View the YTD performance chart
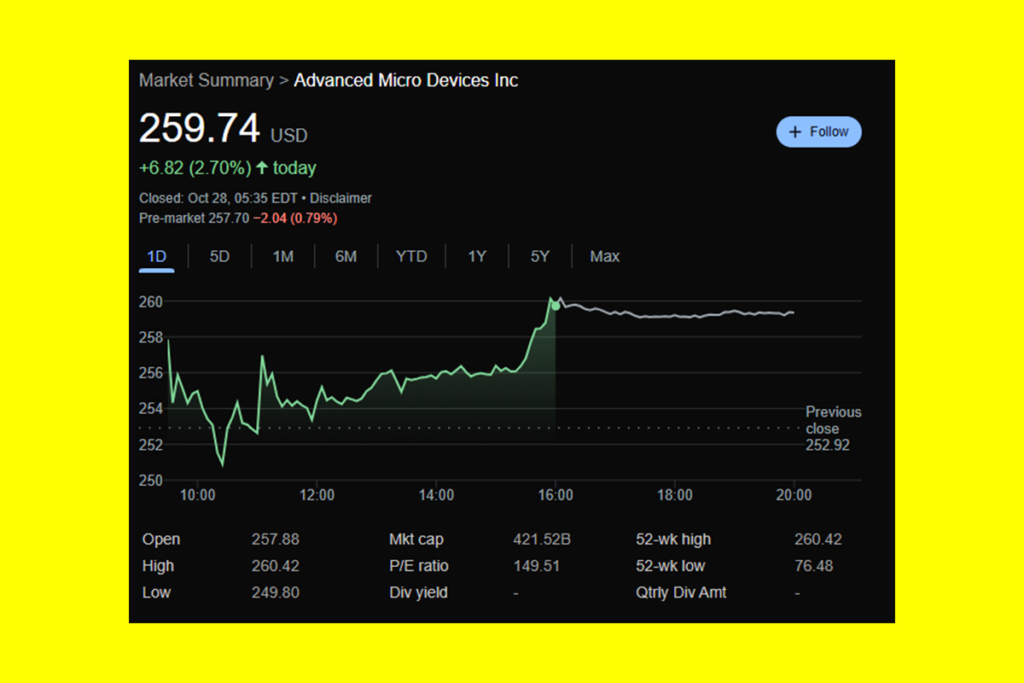 411,256
